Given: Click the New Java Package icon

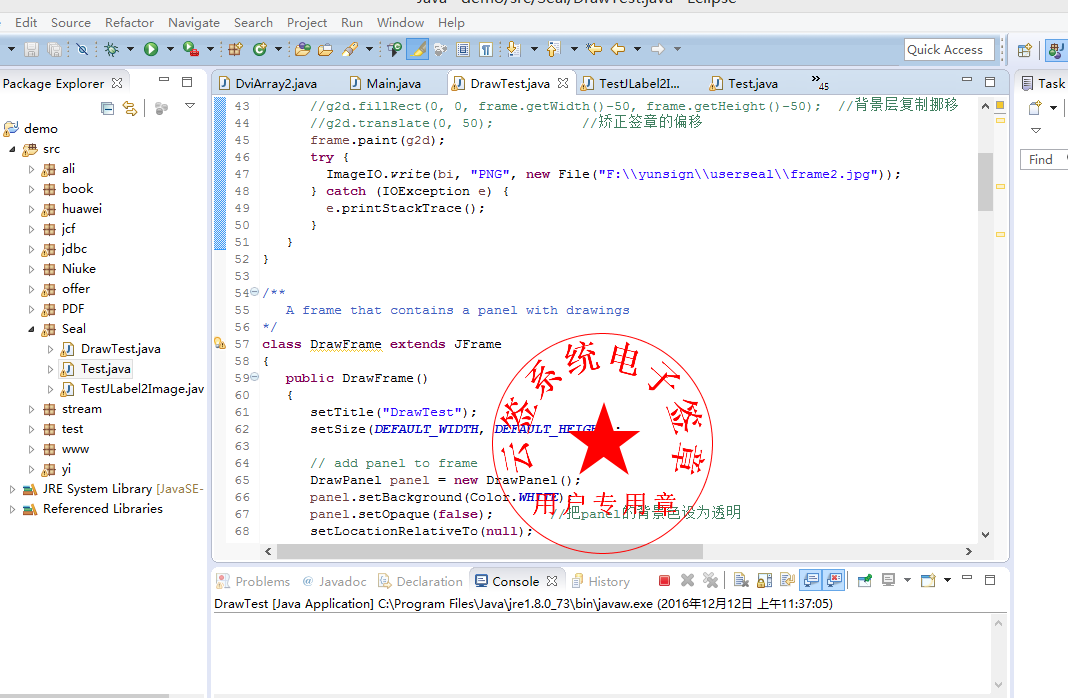Looking at the screenshot, I should point(236,49).
